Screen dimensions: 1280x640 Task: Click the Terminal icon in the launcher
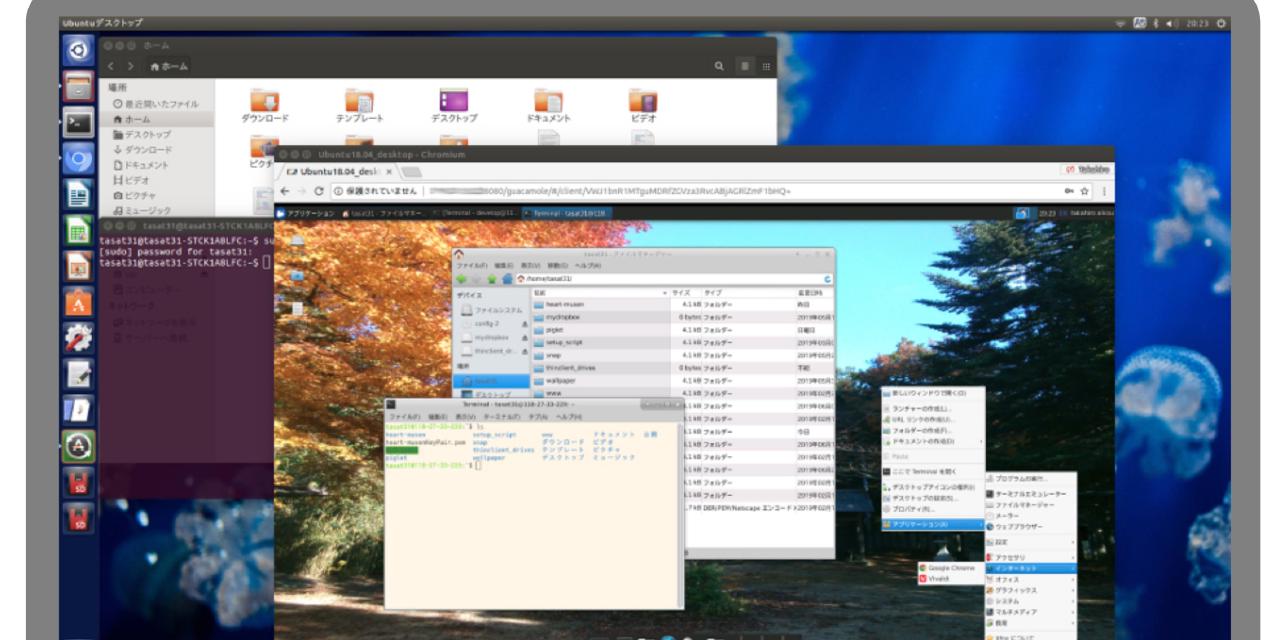click(x=79, y=123)
